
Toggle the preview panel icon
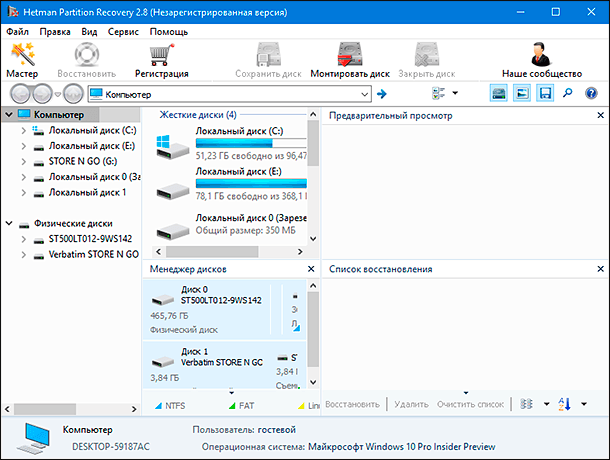522,93
